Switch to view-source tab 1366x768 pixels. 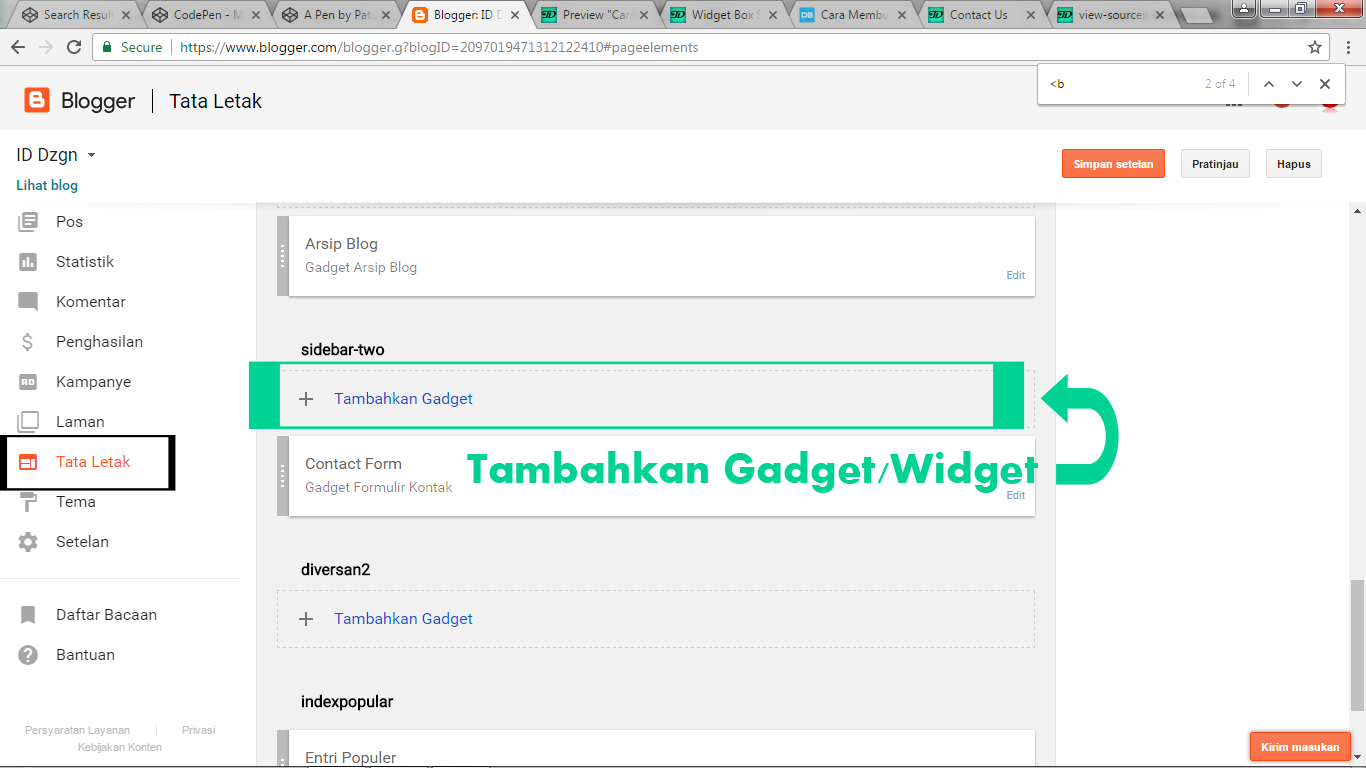[1112, 15]
